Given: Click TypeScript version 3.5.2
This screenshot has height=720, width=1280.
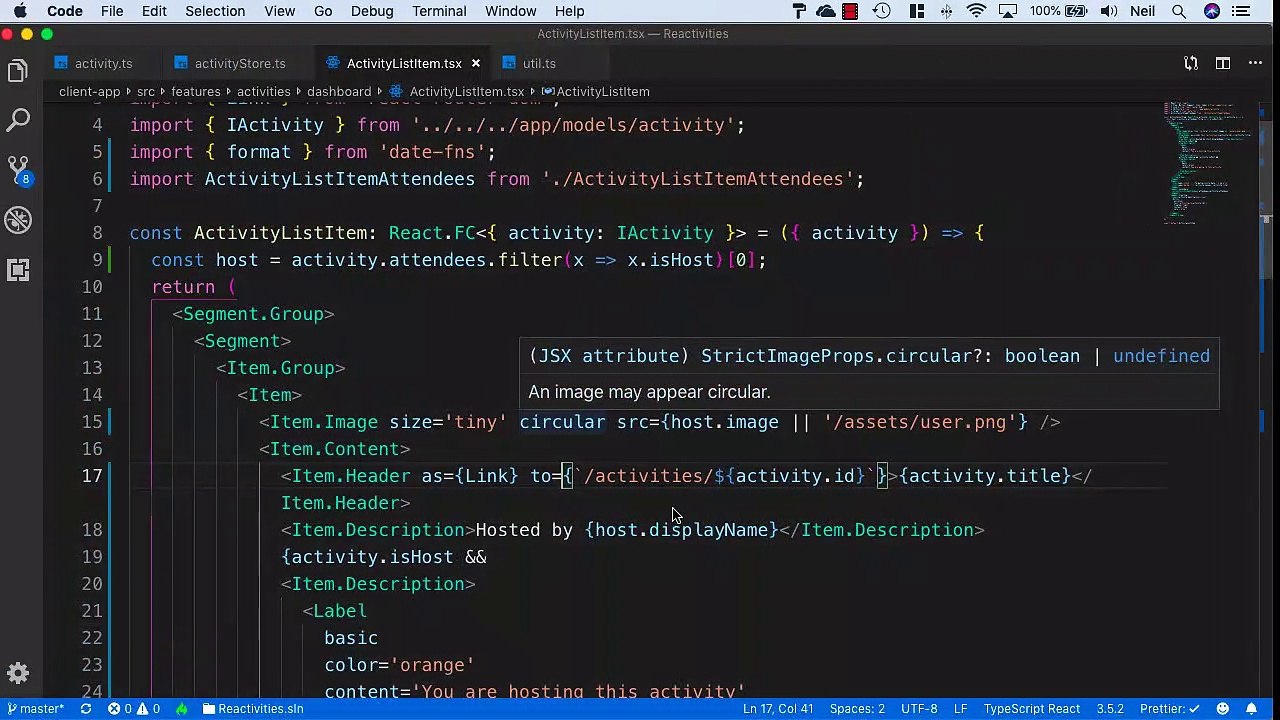Looking at the screenshot, I should (x=1110, y=709).
